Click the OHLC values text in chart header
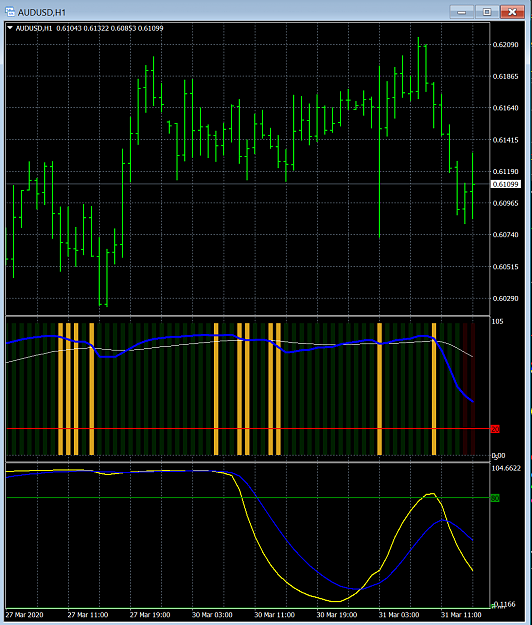532x625 pixels. (x=110, y=28)
